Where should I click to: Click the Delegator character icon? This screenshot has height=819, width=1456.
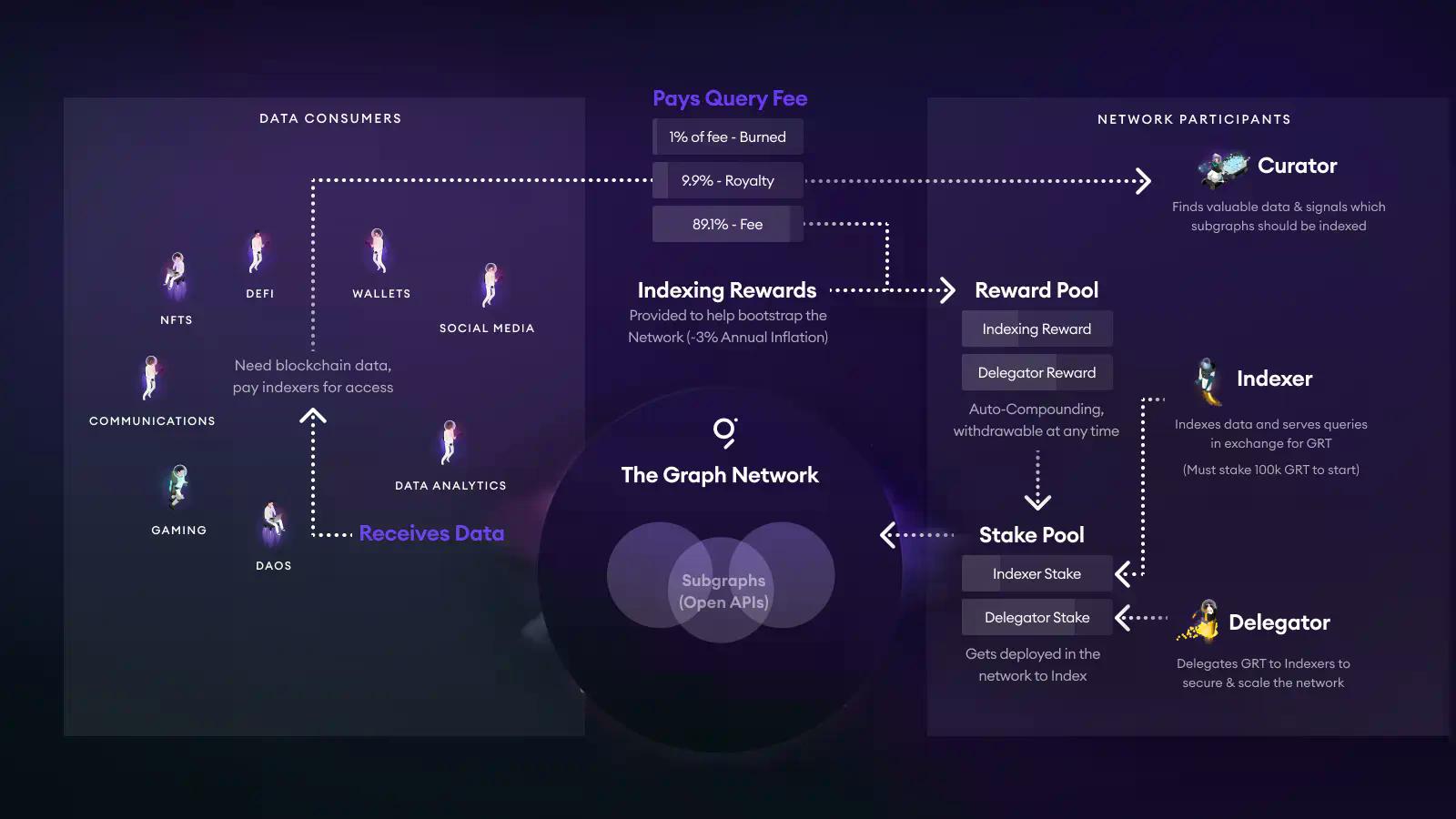coord(1199,622)
